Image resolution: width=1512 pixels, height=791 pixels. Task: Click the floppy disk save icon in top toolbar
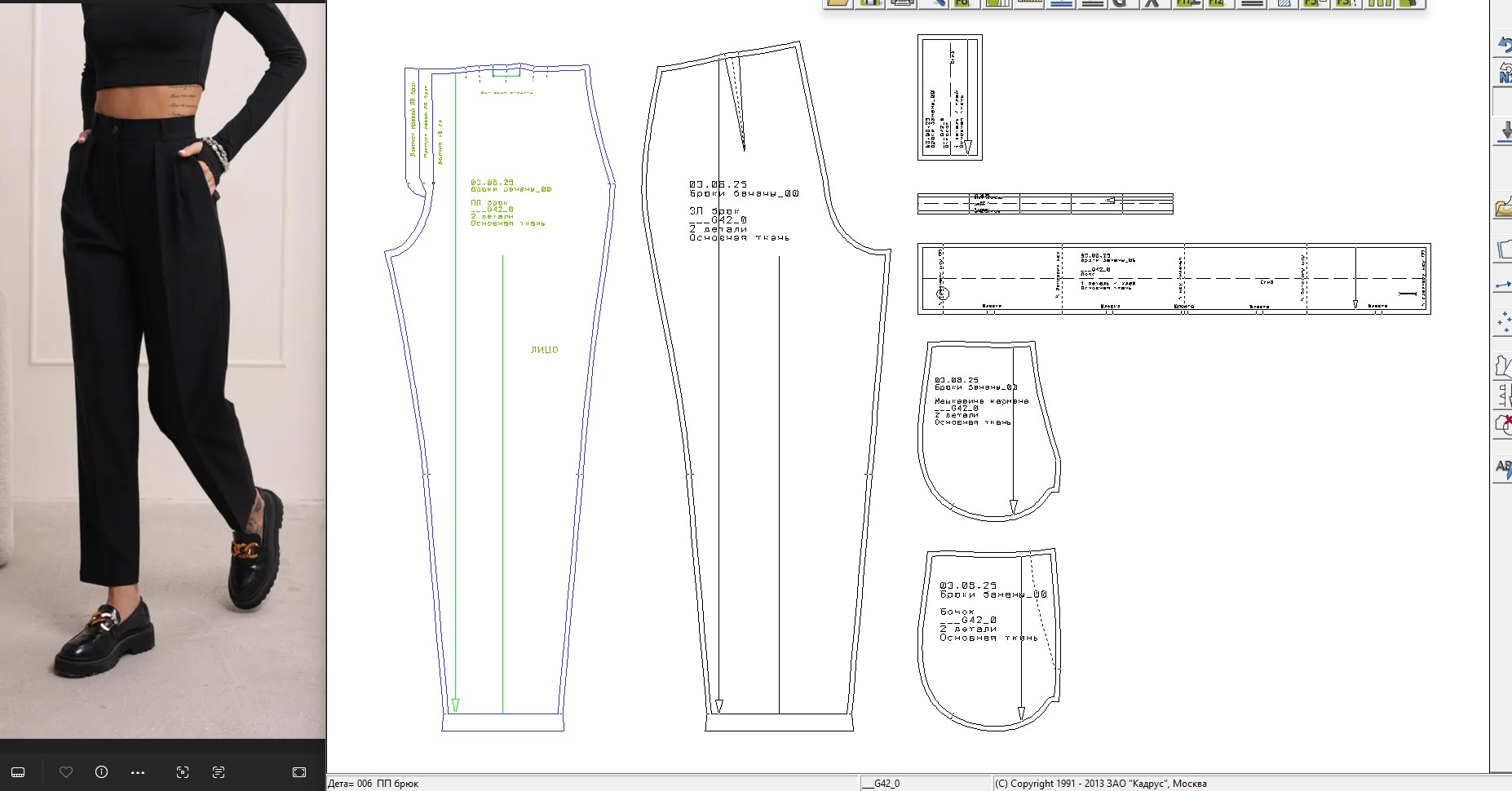pyautogui.click(x=869, y=3)
